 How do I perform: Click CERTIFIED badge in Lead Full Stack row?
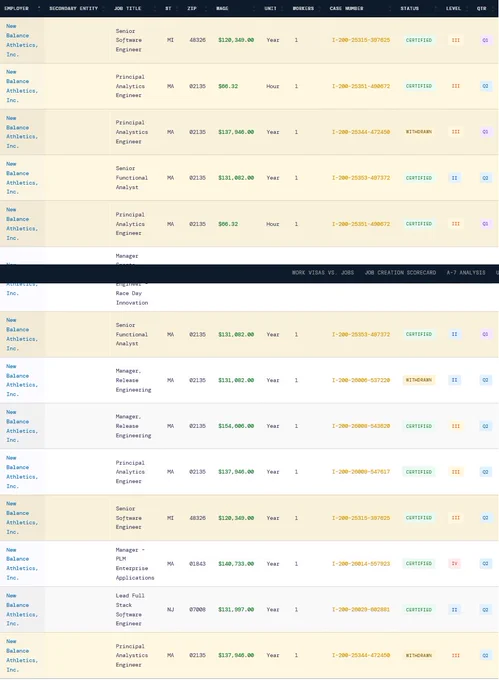click(x=418, y=610)
